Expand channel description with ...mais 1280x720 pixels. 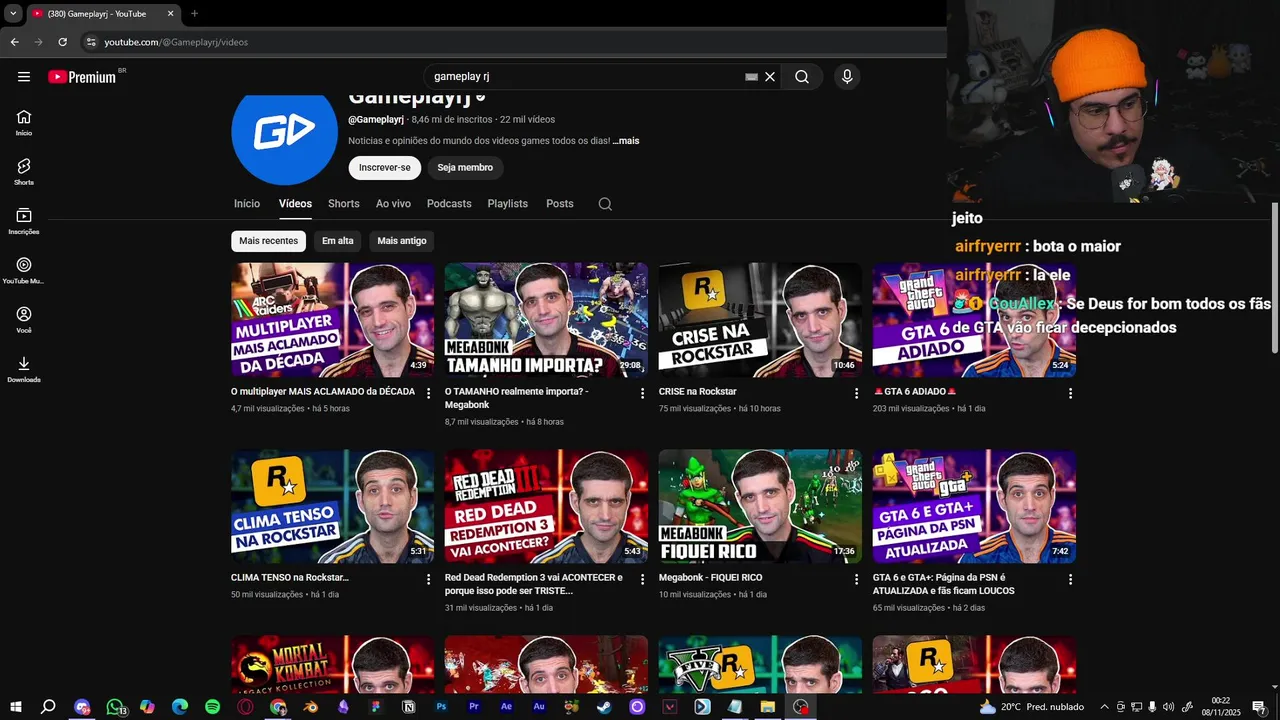(x=626, y=141)
